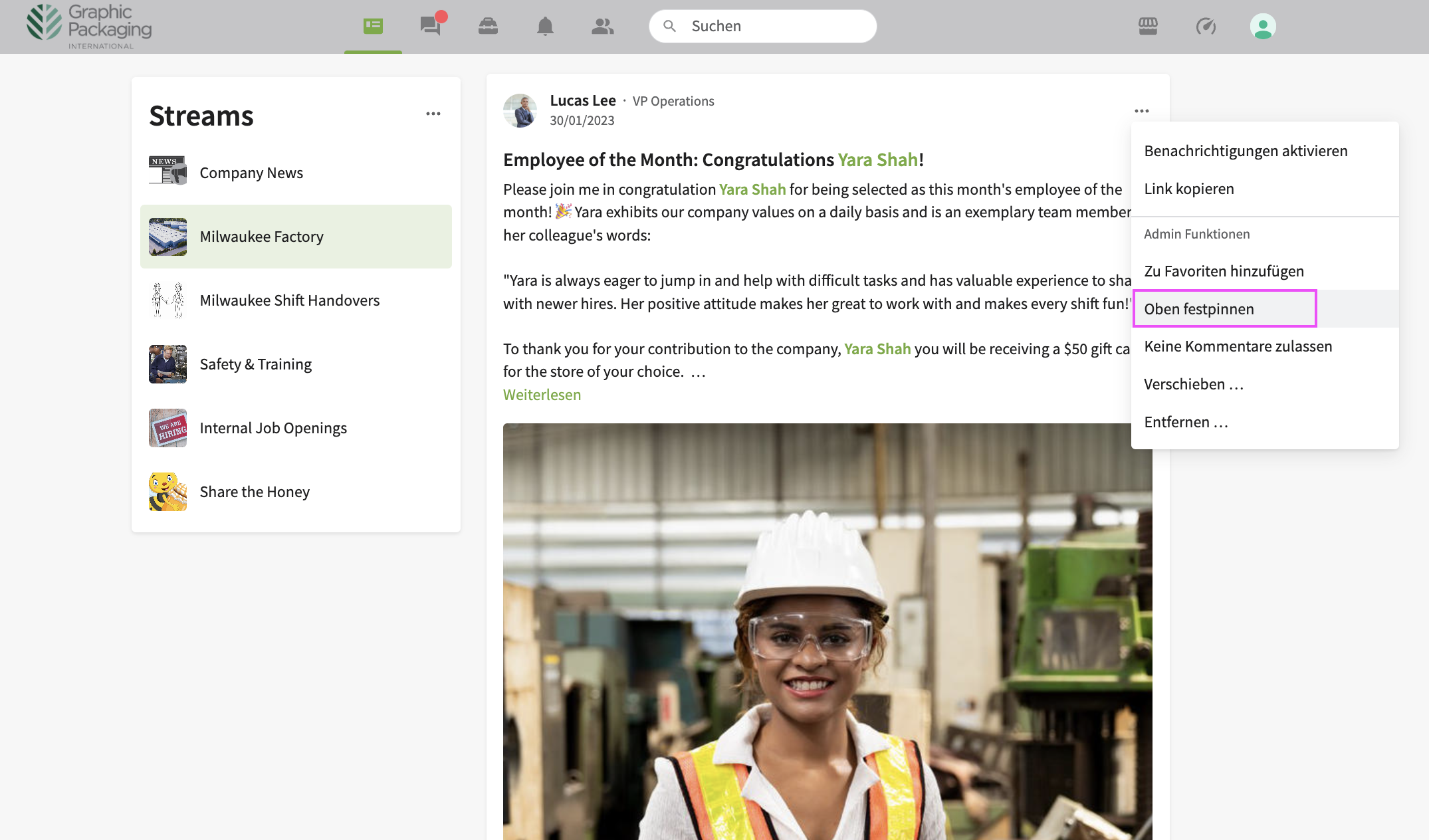Click the Graphic Packaging International logo
This screenshot has height=840, width=1429.
point(90,27)
